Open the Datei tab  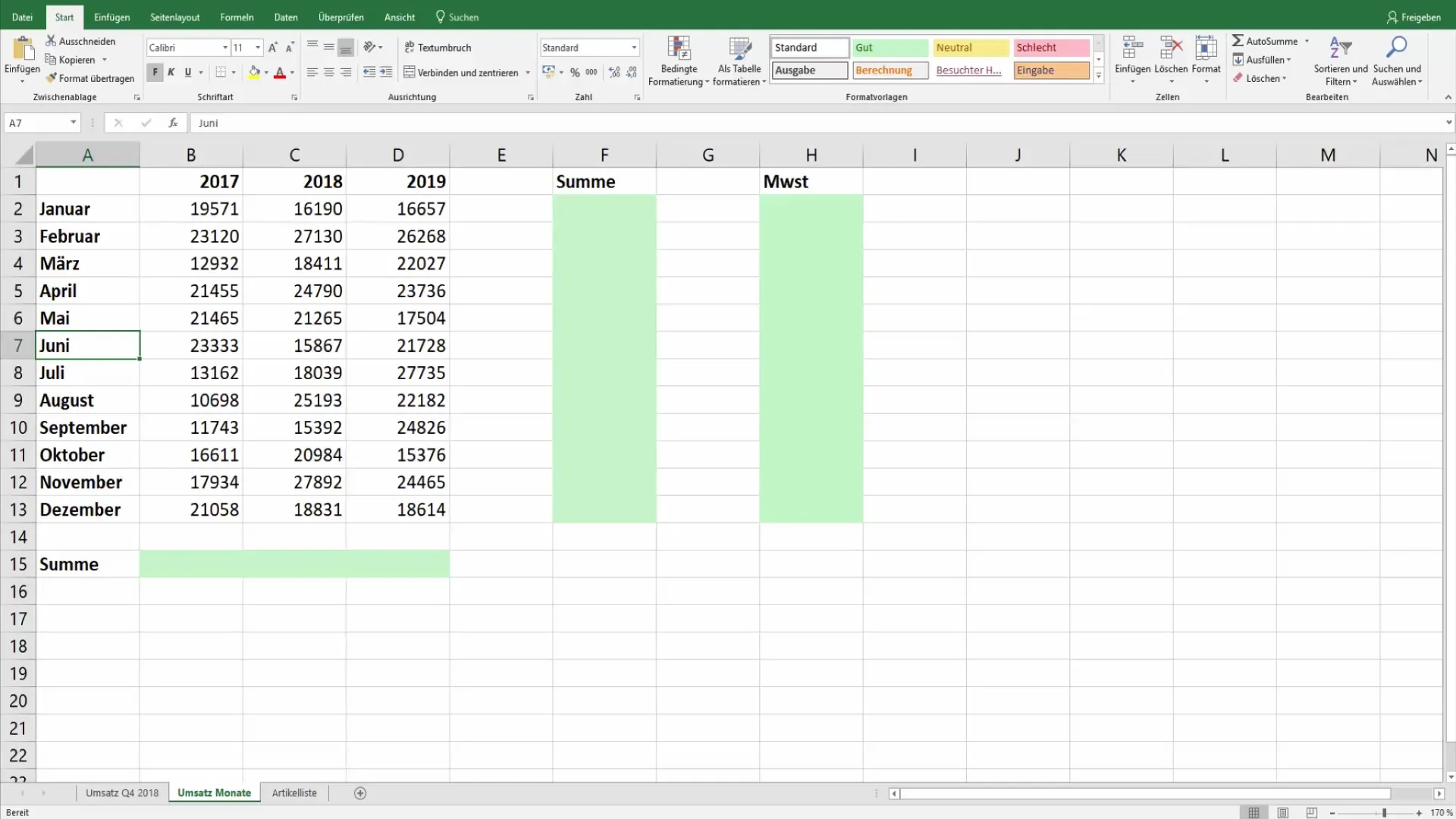click(23, 17)
